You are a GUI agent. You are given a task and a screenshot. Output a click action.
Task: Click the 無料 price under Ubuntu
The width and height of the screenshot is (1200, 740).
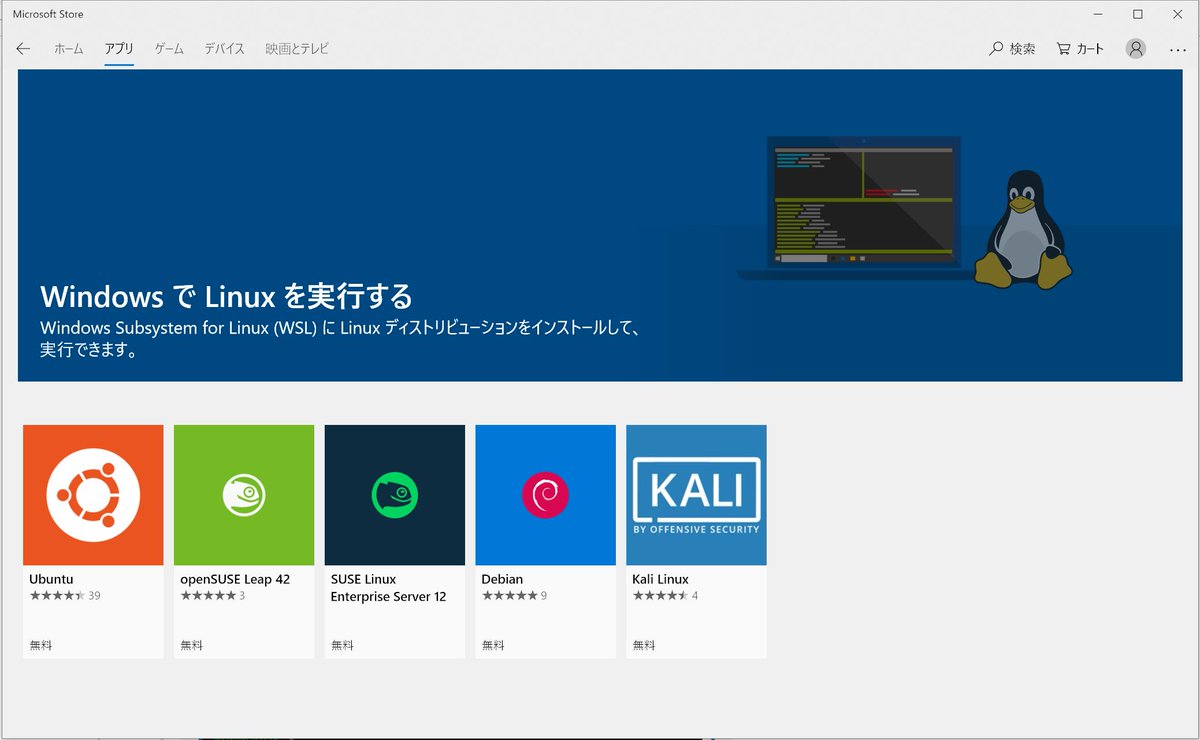click(x=40, y=646)
